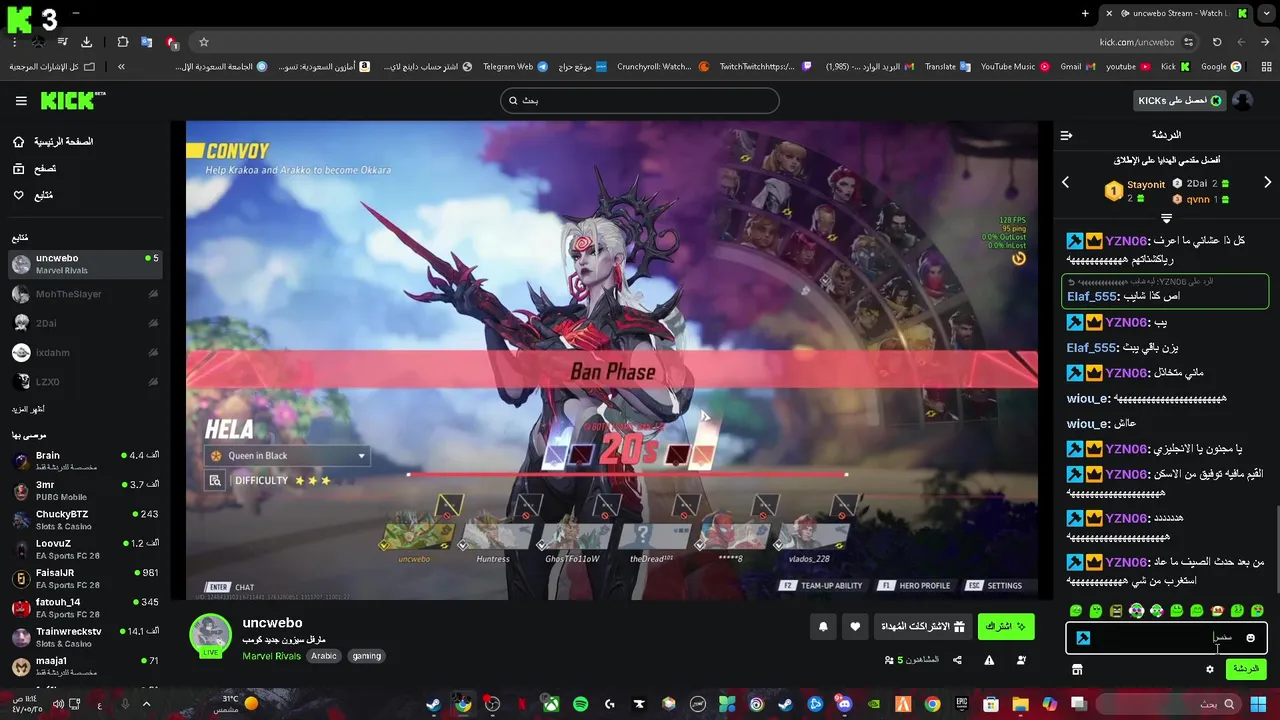
Task: Open the Following sidebar item
Action: pos(32,195)
